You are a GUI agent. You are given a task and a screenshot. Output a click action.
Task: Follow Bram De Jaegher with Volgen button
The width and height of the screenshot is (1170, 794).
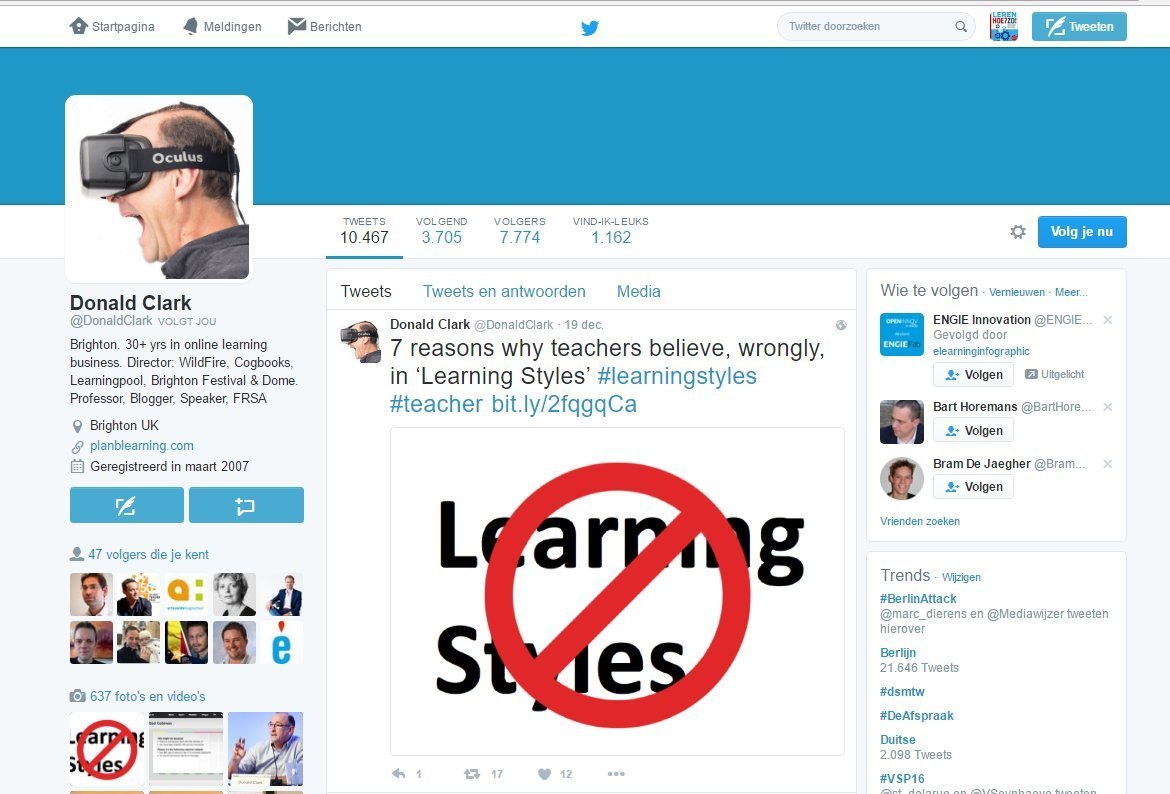[973, 487]
